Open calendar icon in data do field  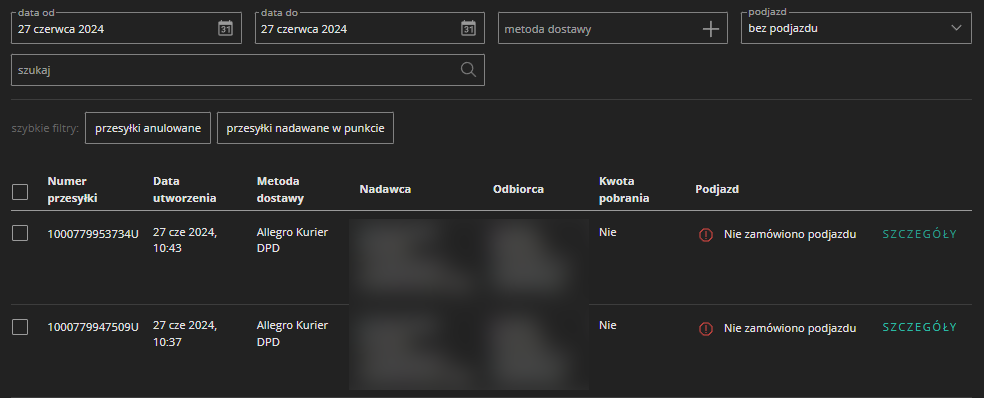pyautogui.click(x=468, y=28)
